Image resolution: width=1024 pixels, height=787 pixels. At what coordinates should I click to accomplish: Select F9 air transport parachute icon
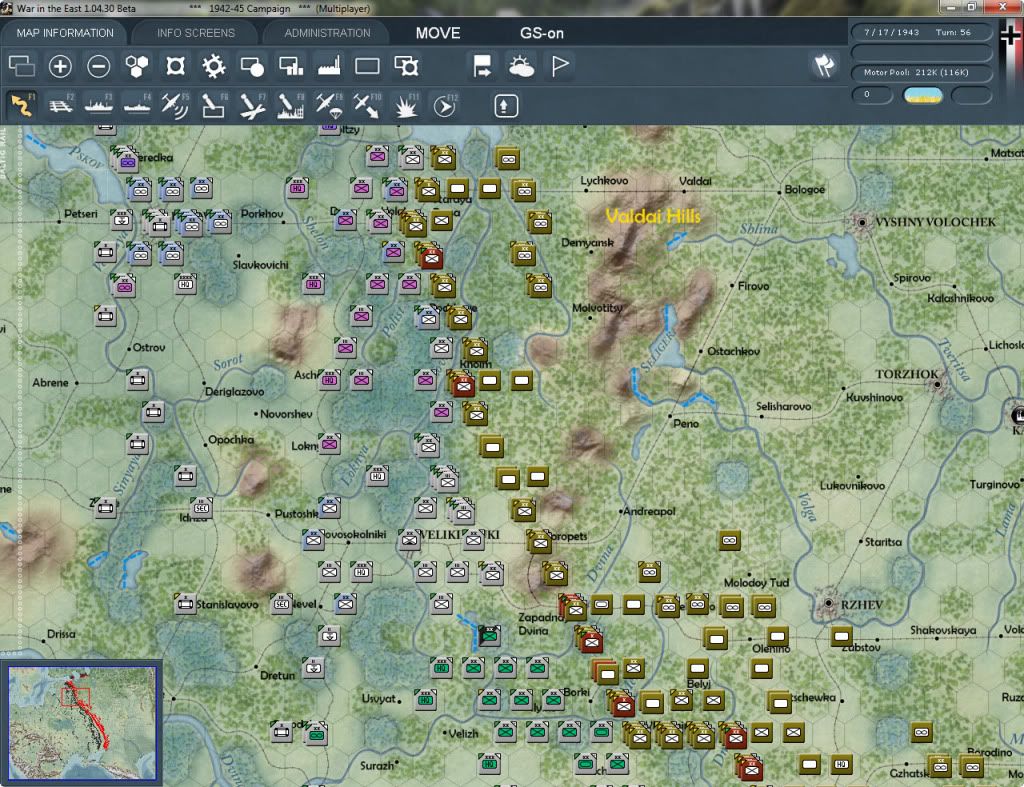pos(328,105)
